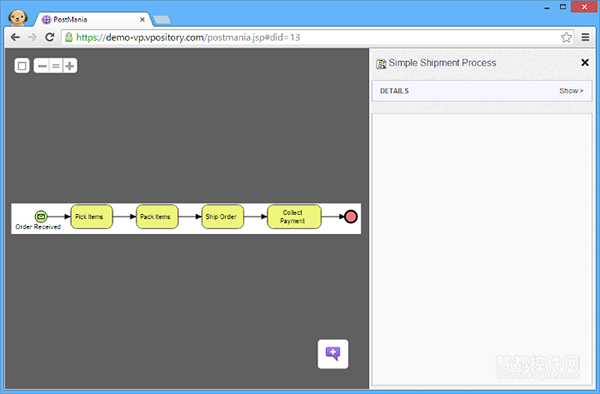Zoom in with the plus button
The height and width of the screenshot is (394, 600).
pos(70,66)
